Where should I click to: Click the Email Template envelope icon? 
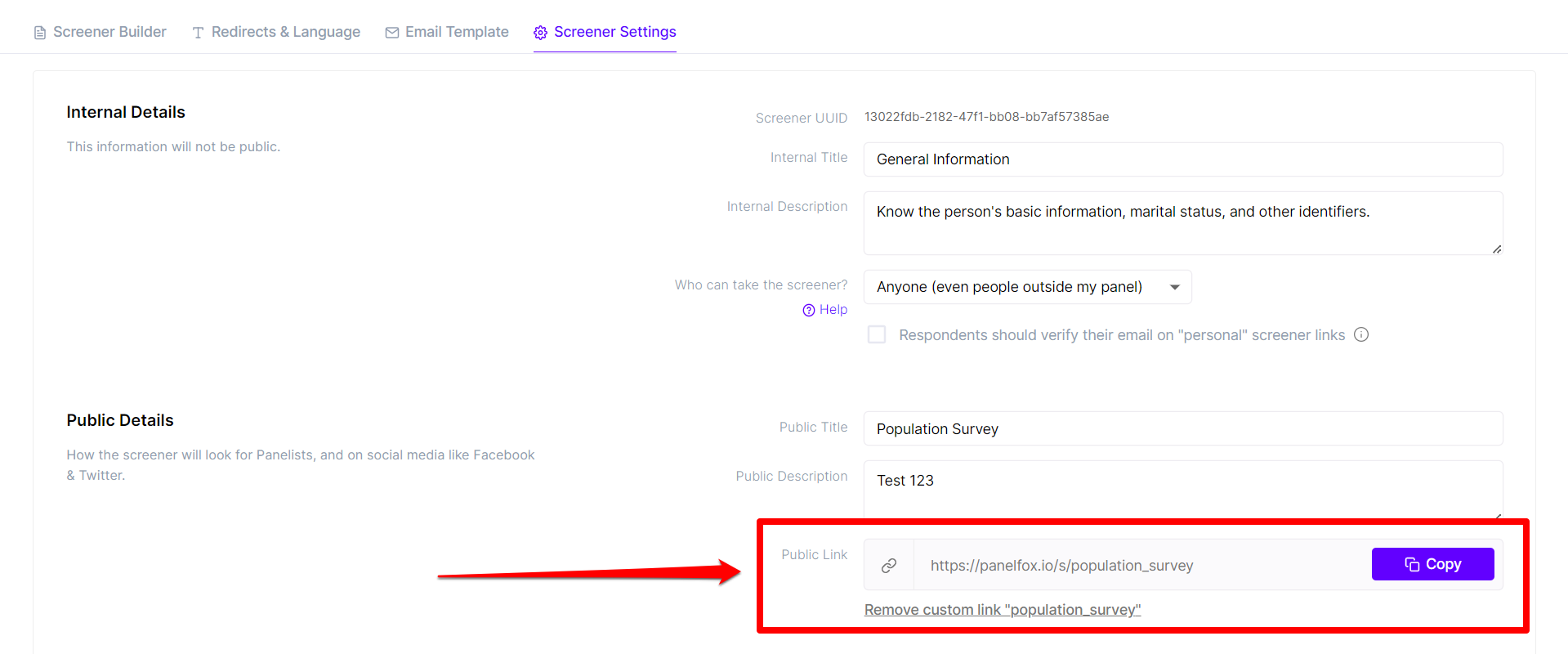pos(392,33)
